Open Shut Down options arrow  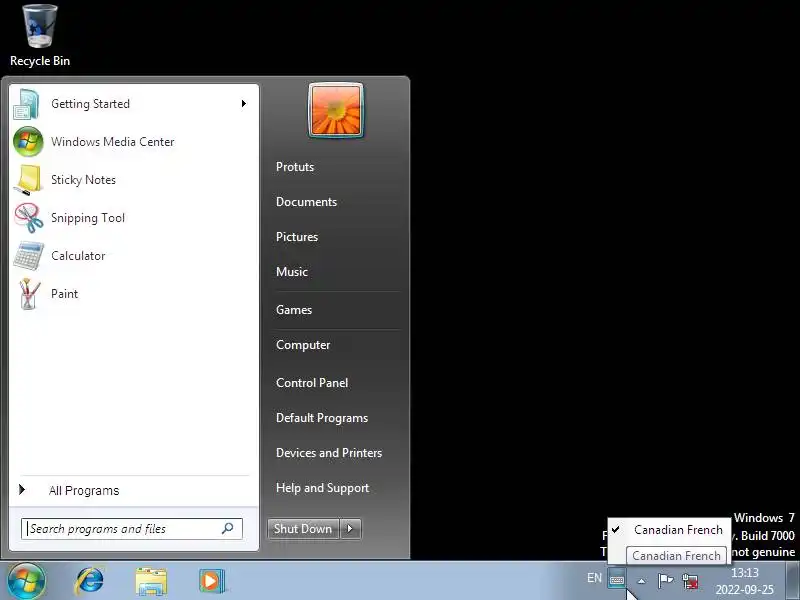tap(350, 529)
